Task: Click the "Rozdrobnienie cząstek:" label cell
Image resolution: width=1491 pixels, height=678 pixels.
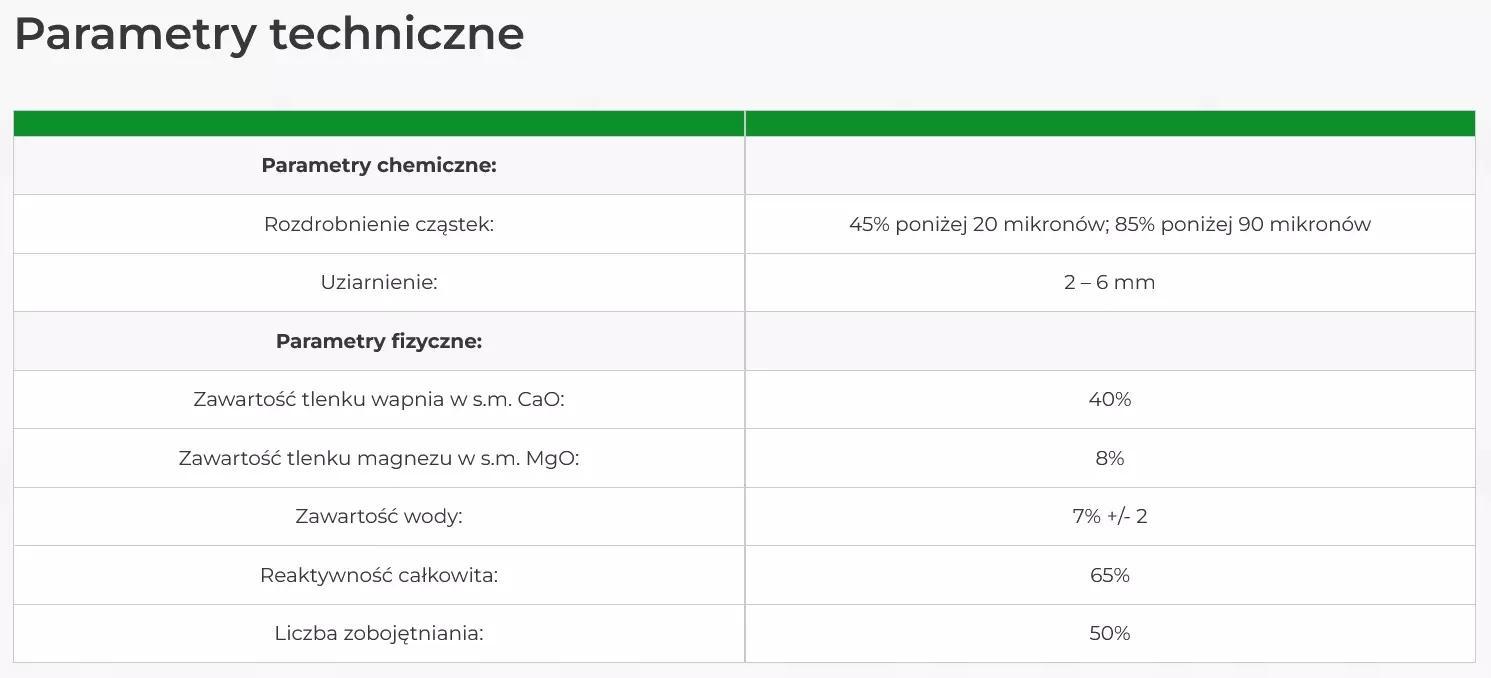Action: (379, 224)
